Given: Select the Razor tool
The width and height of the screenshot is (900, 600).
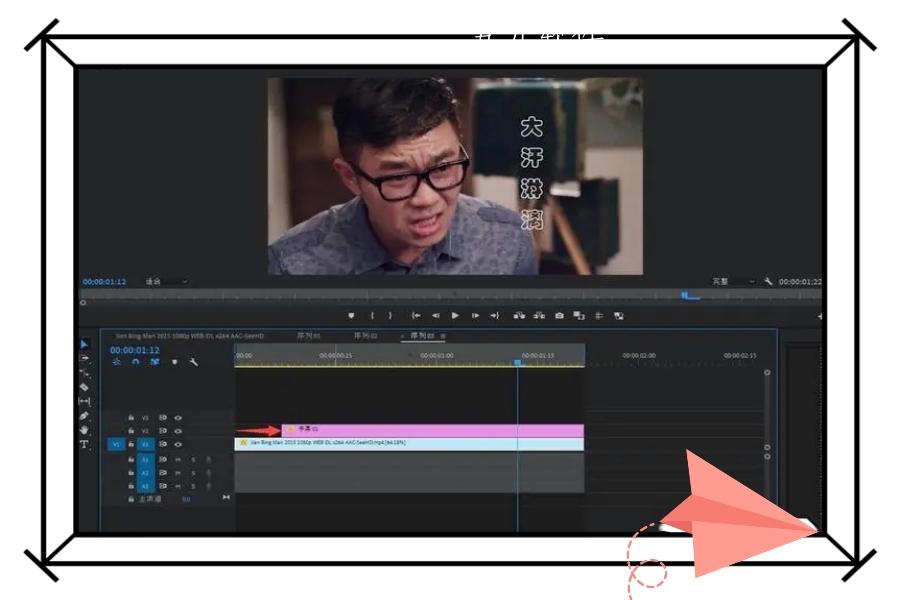Looking at the screenshot, I should [84, 386].
